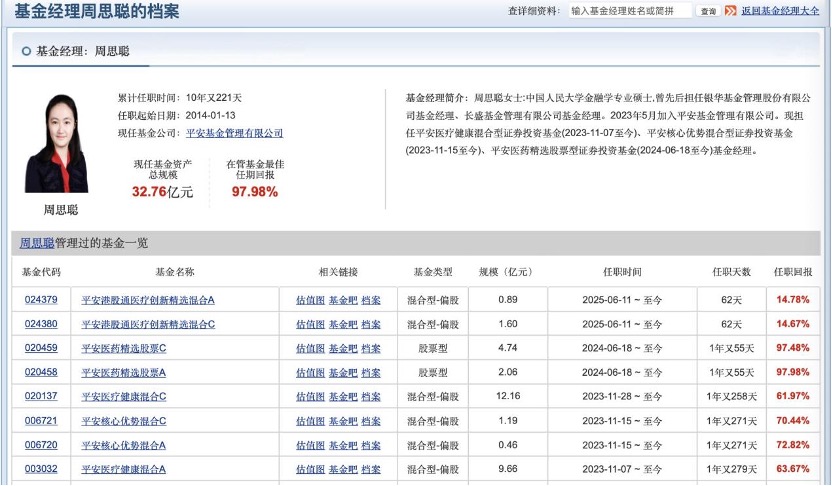Click fund code 006721

41,421
